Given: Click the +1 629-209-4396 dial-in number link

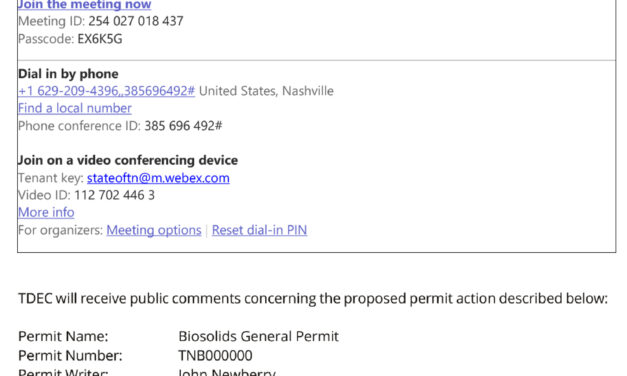Looking at the screenshot, I should point(106,91).
